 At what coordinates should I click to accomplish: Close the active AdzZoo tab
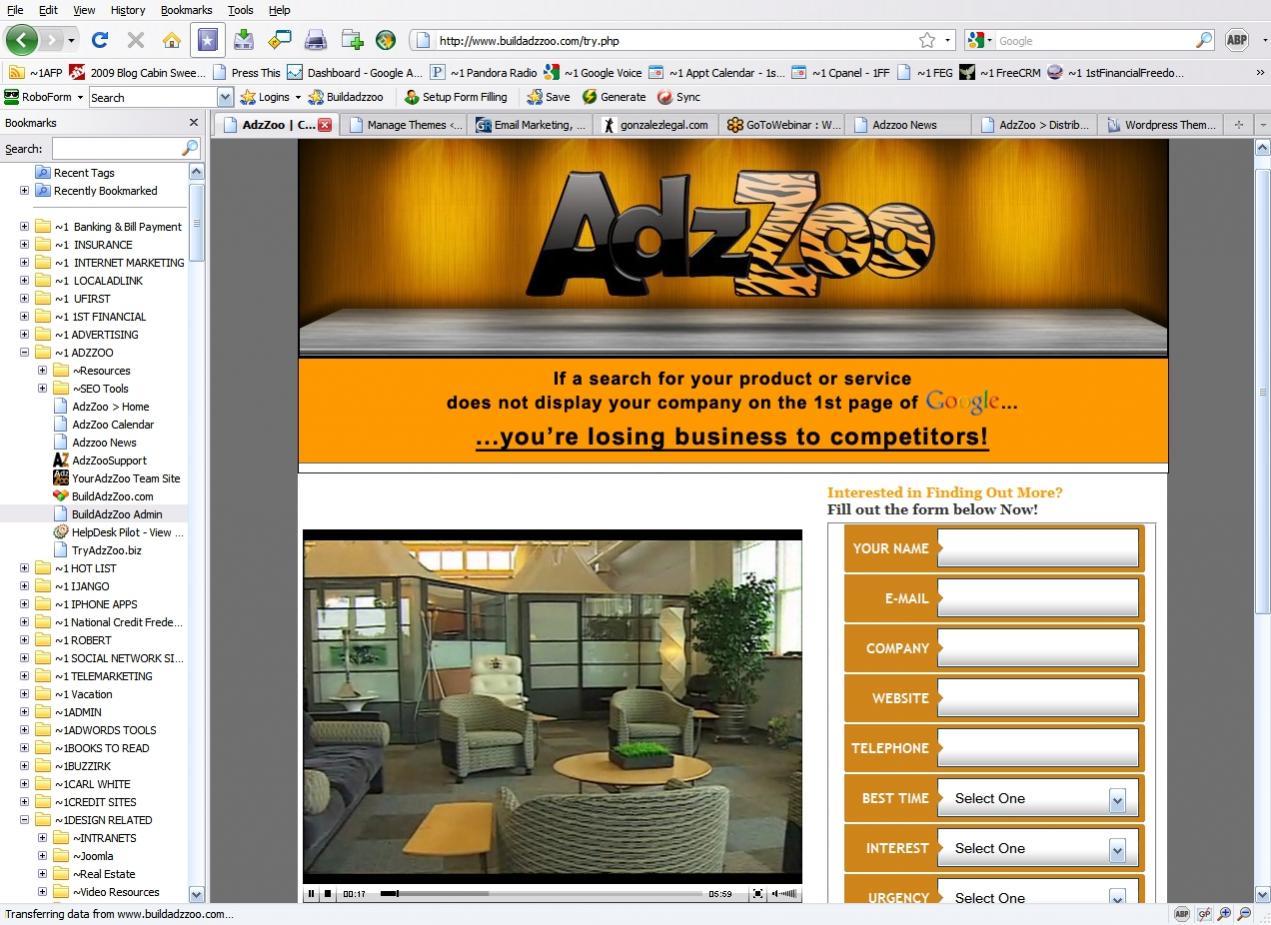[325, 125]
